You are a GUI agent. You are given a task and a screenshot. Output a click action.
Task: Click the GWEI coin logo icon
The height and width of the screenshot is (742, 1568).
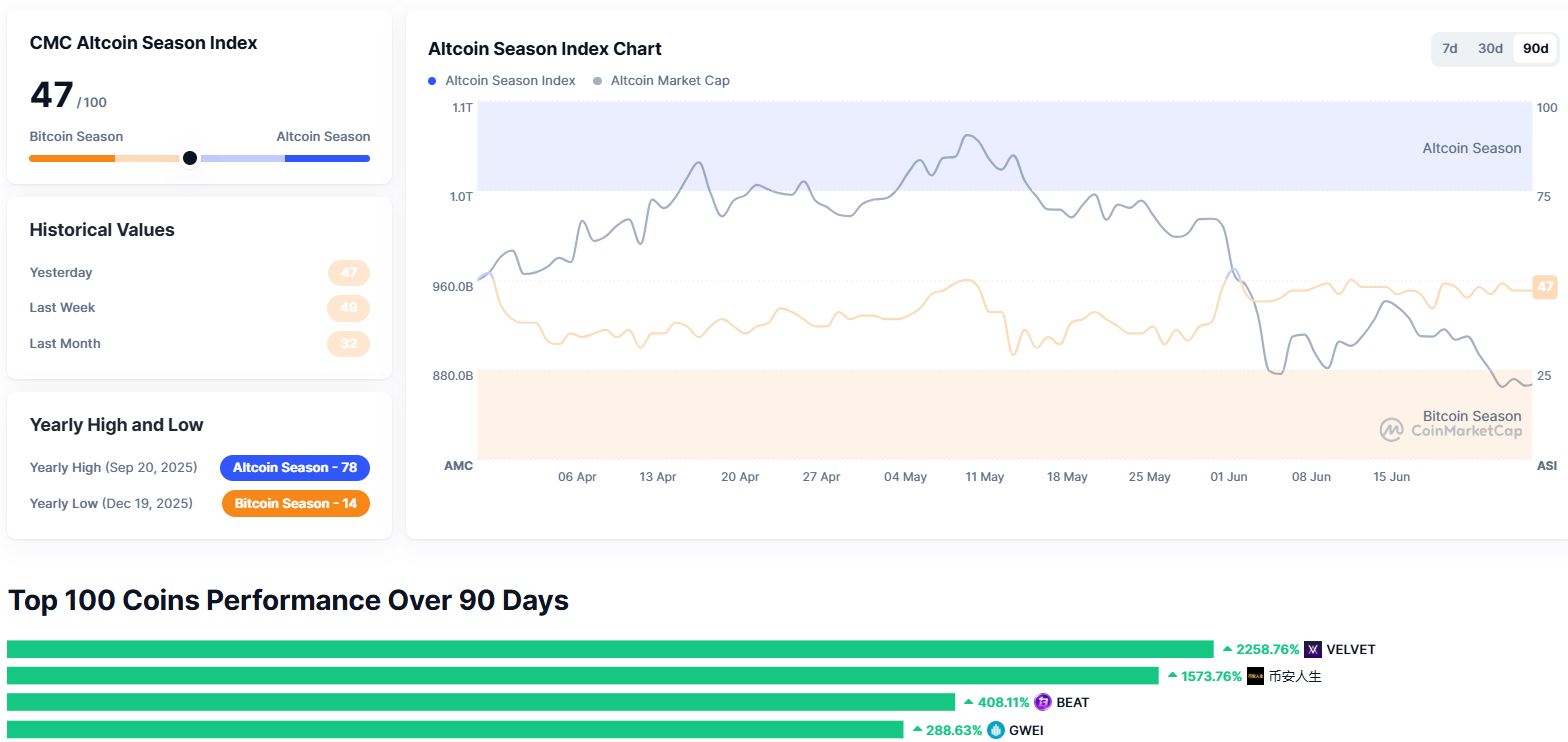(996, 730)
